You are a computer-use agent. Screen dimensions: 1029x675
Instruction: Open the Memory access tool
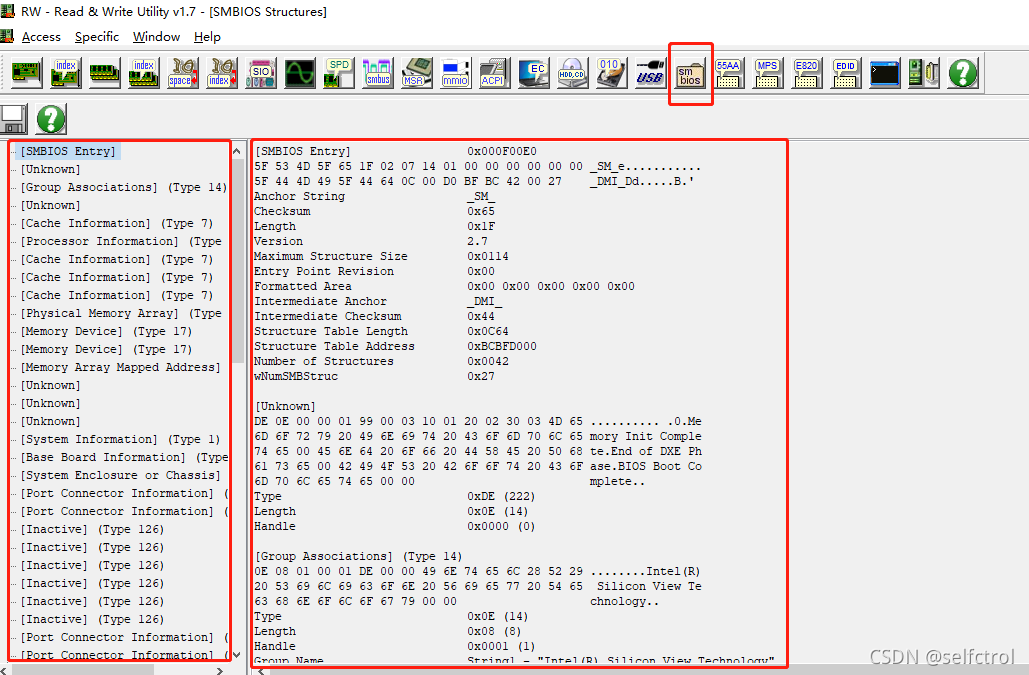[x=104, y=73]
